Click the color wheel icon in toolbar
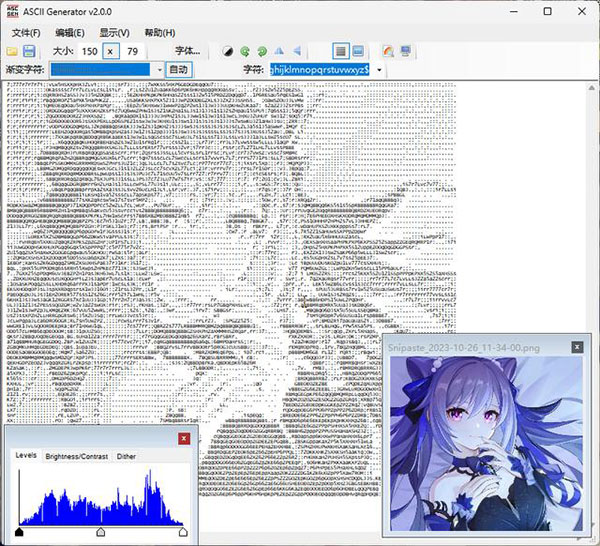Image resolution: width=600 pixels, height=546 pixels. [387, 51]
